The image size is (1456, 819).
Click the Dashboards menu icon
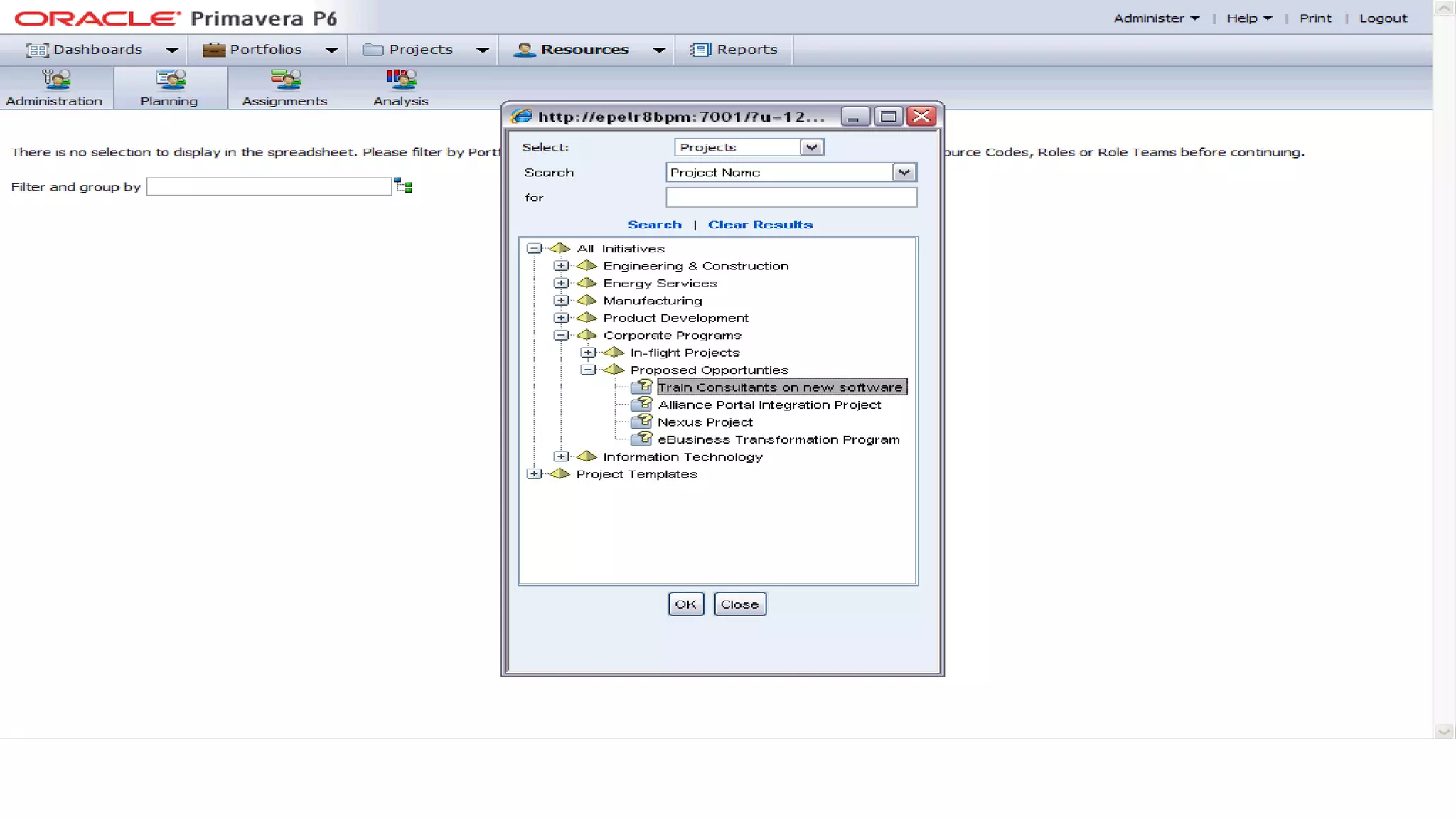point(38,50)
